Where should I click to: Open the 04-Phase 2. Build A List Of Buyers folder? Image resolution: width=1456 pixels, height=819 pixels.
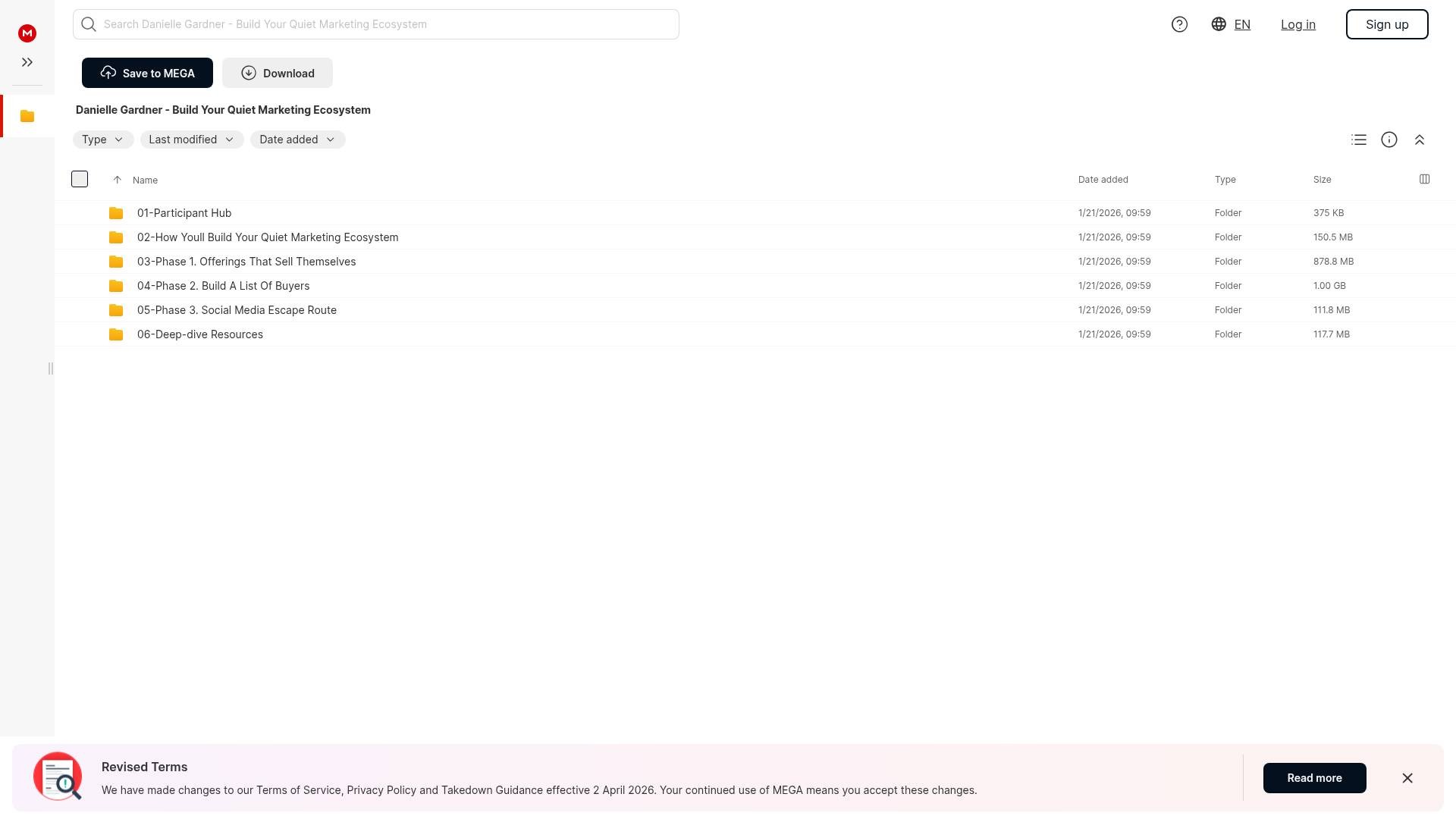tap(223, 286)
